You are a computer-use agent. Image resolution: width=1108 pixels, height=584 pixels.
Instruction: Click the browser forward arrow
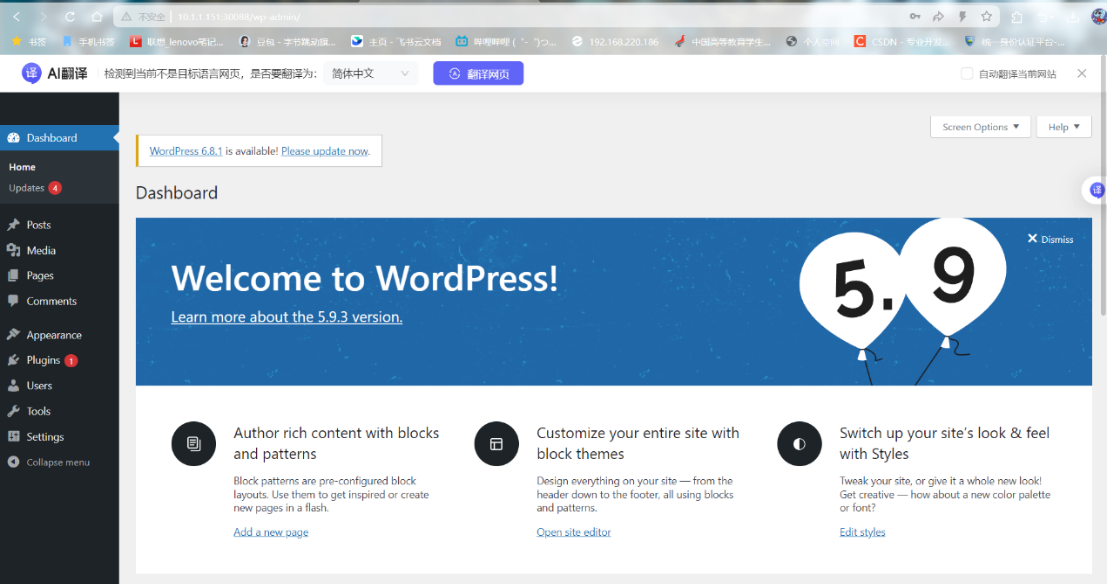(43, 16)
